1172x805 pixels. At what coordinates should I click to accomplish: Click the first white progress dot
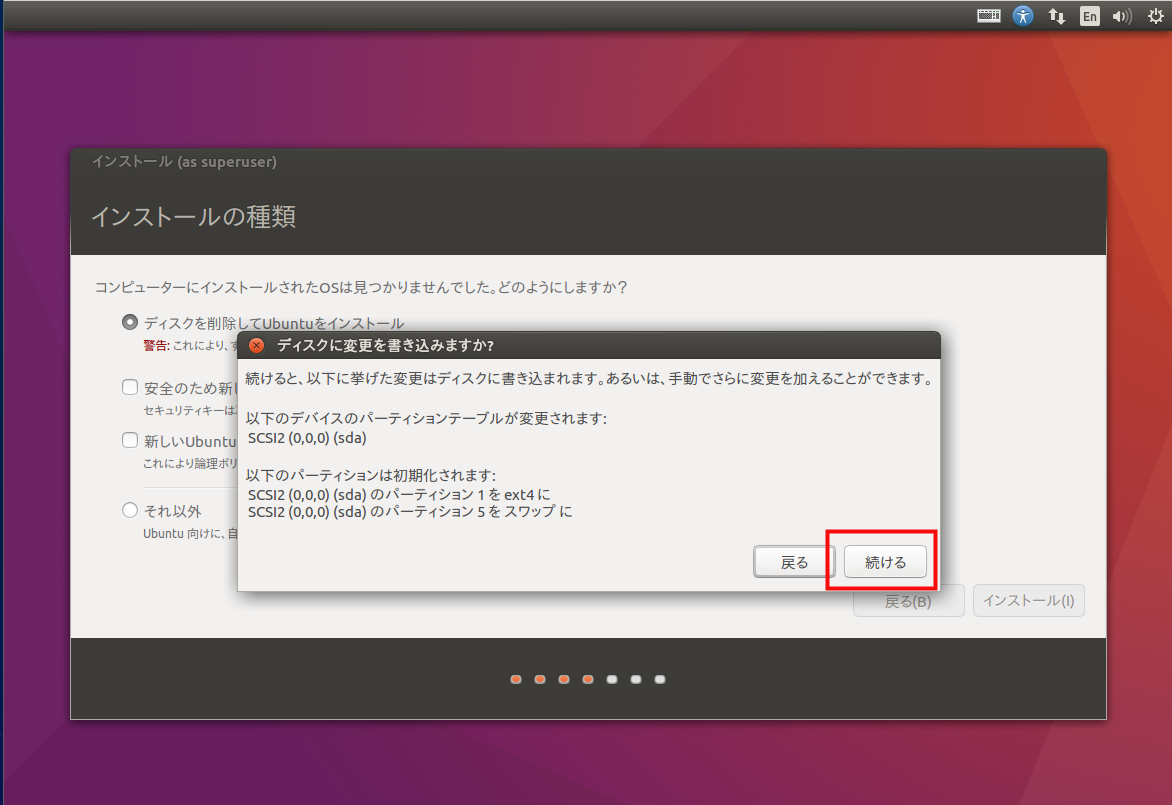(x=612, y=680)
